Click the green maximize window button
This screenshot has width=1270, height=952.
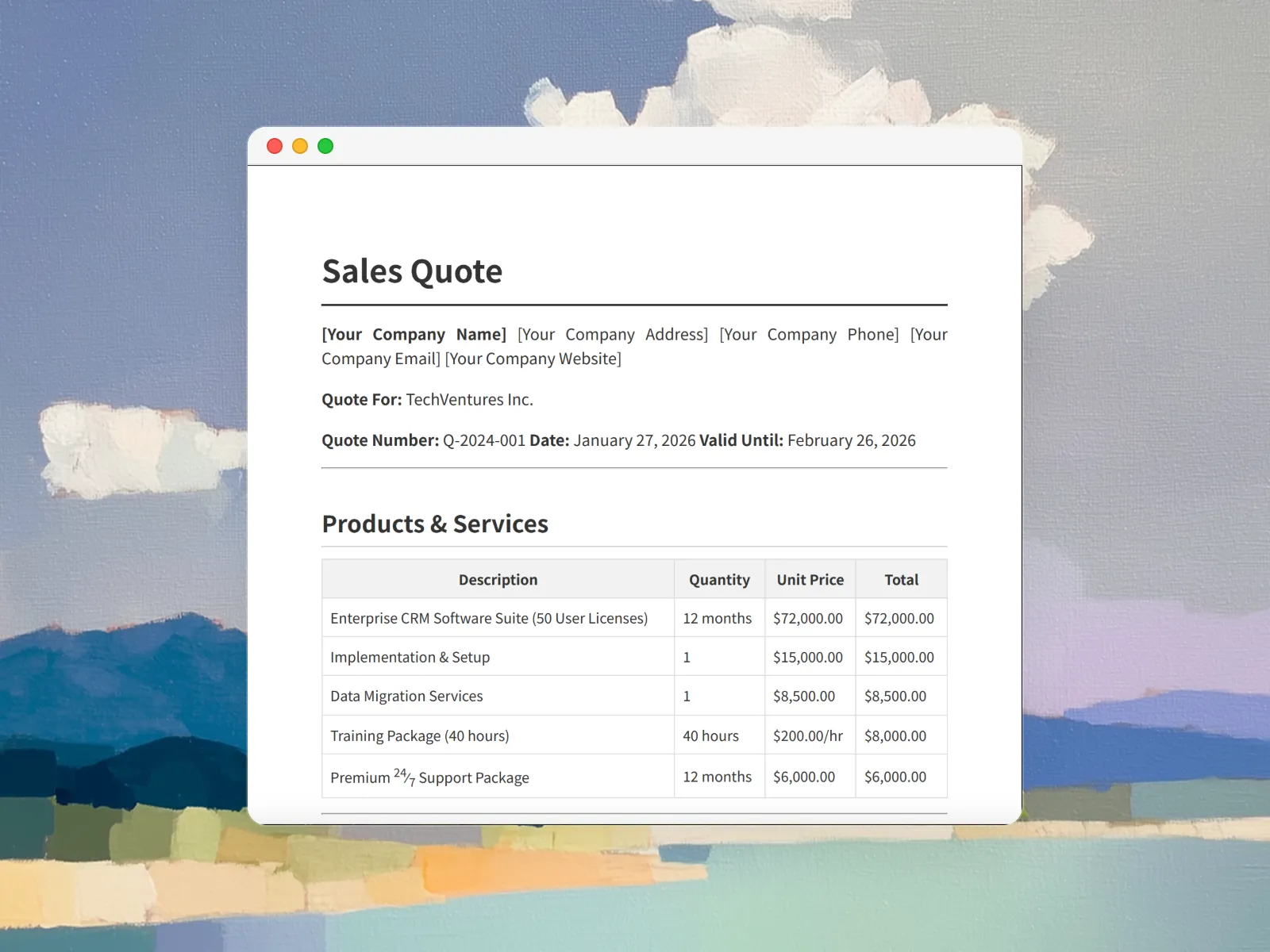(325, 146)
